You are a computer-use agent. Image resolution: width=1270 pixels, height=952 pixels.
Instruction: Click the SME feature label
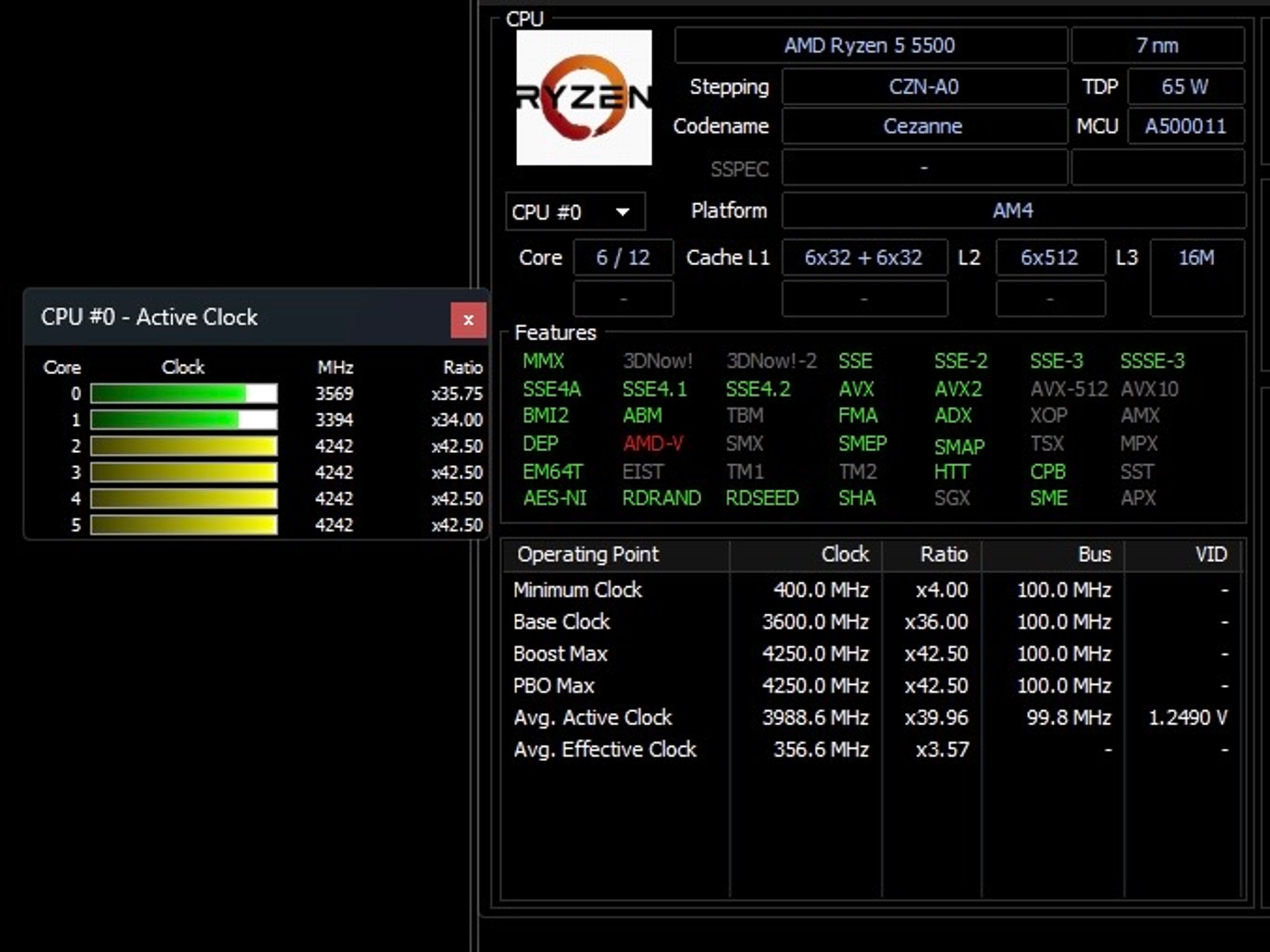pyautogui.click(x=1049, y=498)
